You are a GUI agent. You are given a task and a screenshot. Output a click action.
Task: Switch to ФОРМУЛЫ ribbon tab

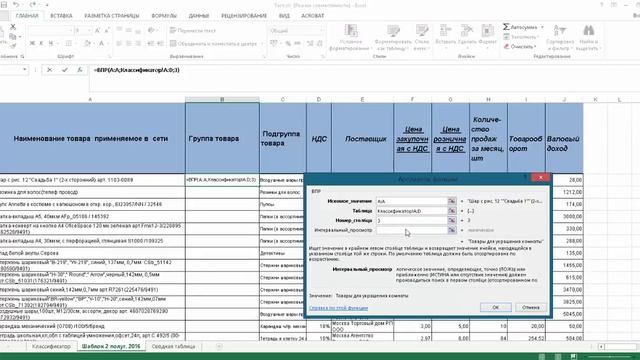tap(164, 16)
